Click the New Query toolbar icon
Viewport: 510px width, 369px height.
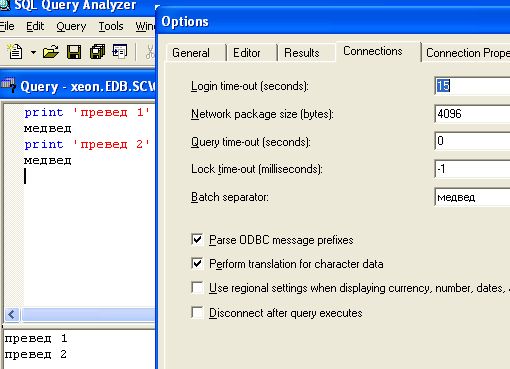(15, 52)
